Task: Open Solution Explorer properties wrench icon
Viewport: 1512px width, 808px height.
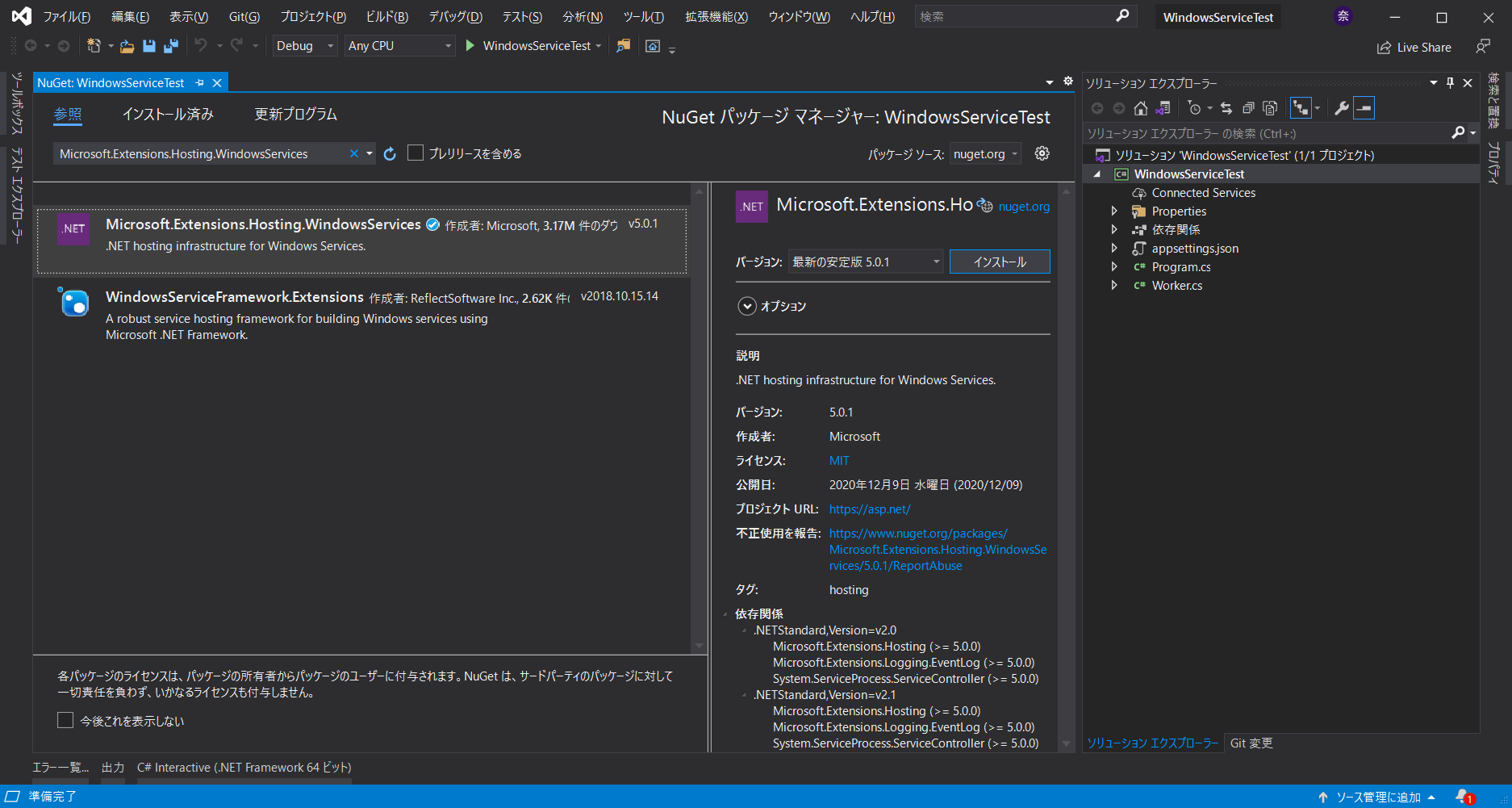Action: [x=1341, y=107]
